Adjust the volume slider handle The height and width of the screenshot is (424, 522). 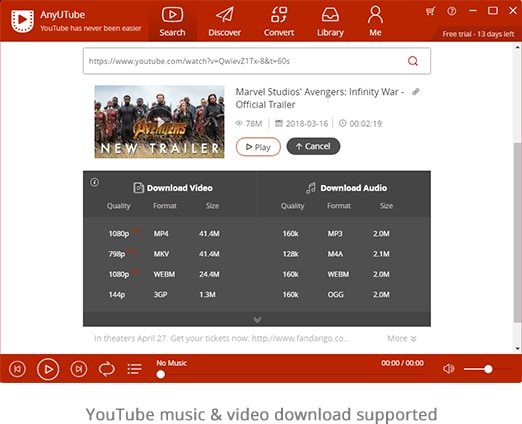coord(488,369)
